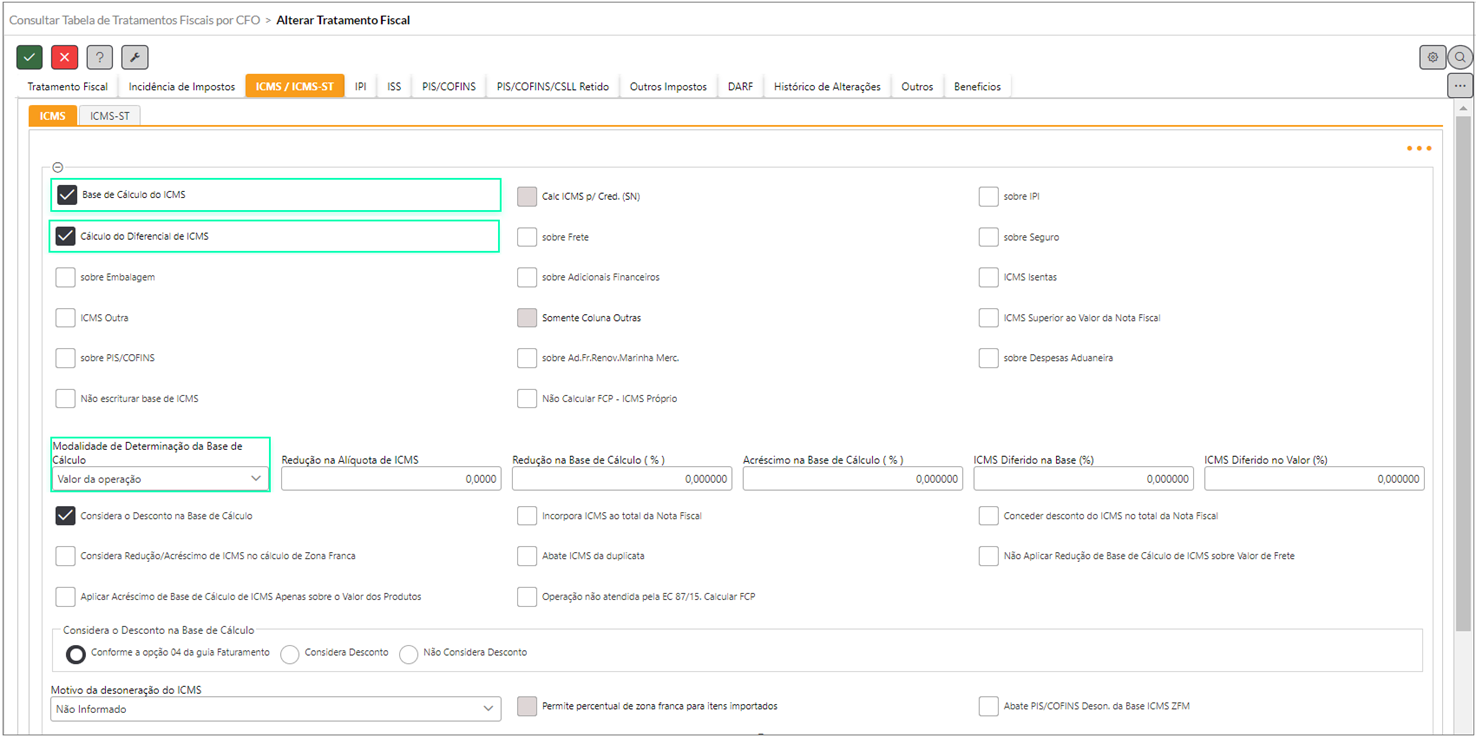Open settings gear icon at top right
Viewport: 1476px width, 738px height.
pyautogui.click(x=1432, y=58)
